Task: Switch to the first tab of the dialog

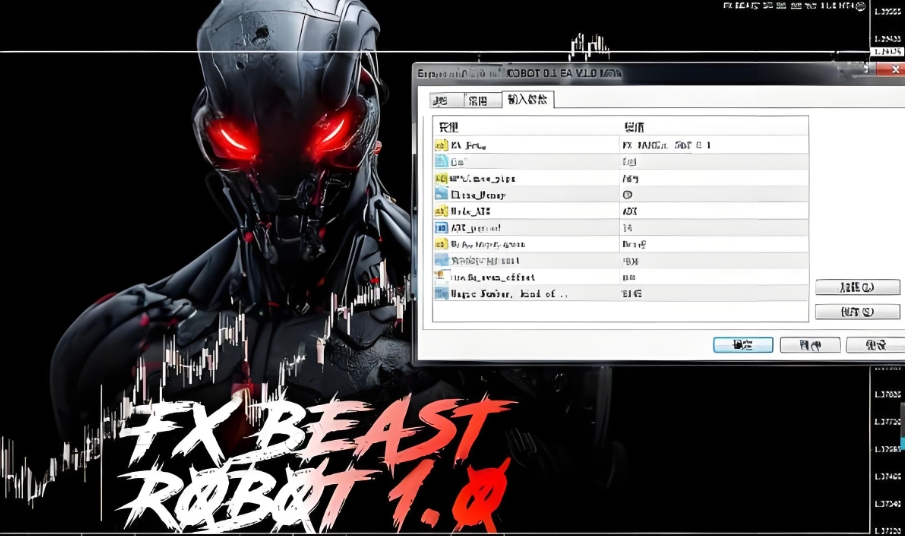Action: tap(446, 100)
